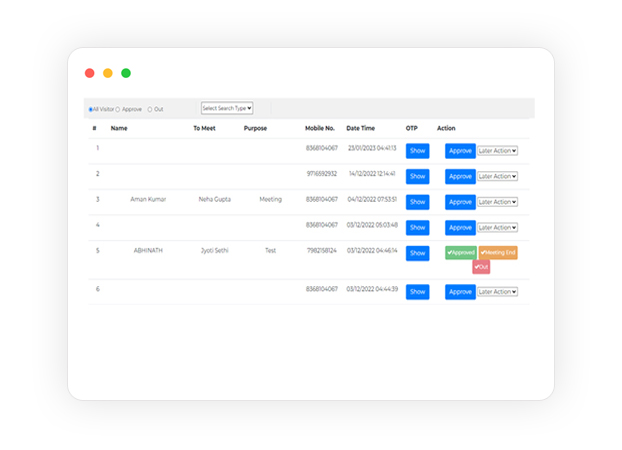Click the Neha Gupta cell
This screenshot has height=450, width=622.
[x=215, y=199]
